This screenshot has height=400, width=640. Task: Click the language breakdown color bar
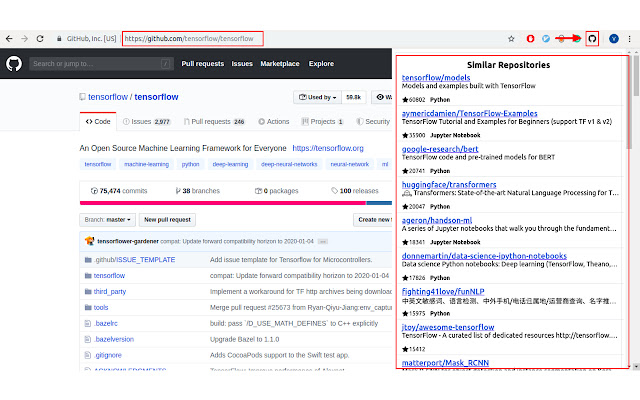(x=236, y=203)
